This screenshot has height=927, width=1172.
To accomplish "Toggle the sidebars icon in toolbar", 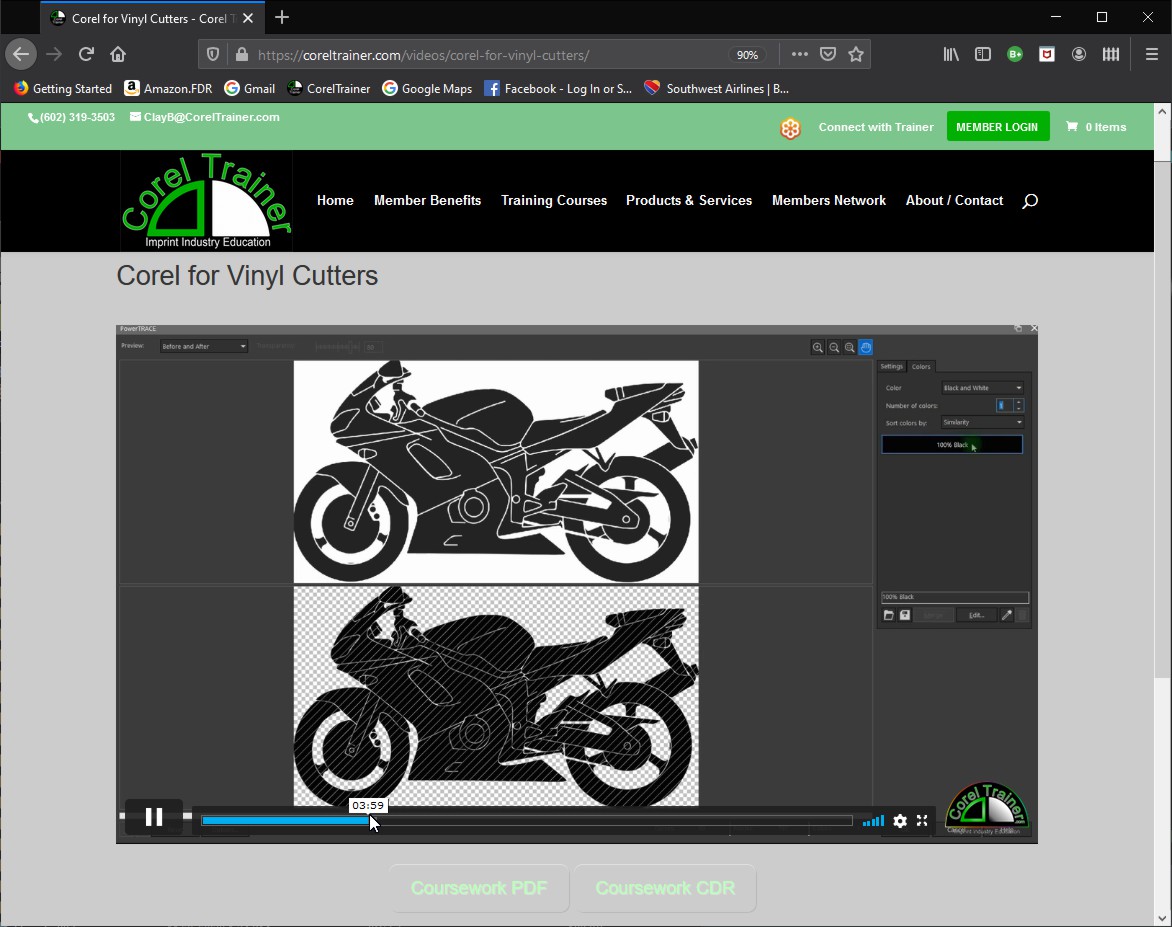I will pyautogui.click(x=983, y=54).
